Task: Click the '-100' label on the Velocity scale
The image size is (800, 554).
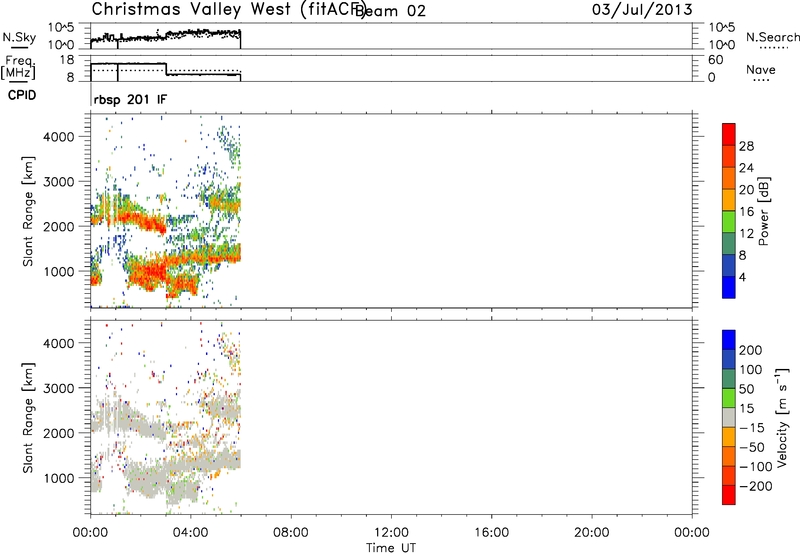Action: point(756,467)
